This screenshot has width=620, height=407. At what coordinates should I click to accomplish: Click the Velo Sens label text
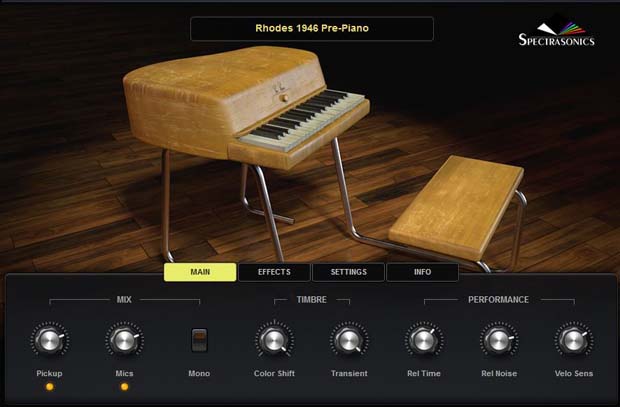[x=574, y=373]
